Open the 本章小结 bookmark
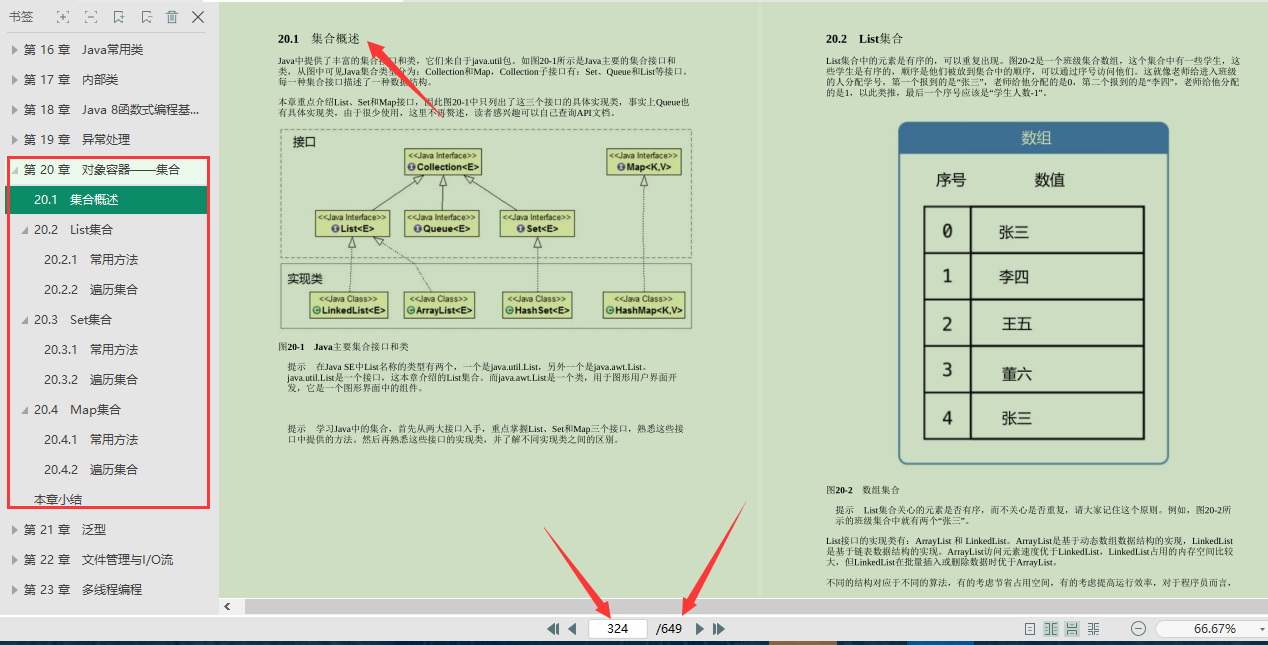 click(x=58, y=499)
